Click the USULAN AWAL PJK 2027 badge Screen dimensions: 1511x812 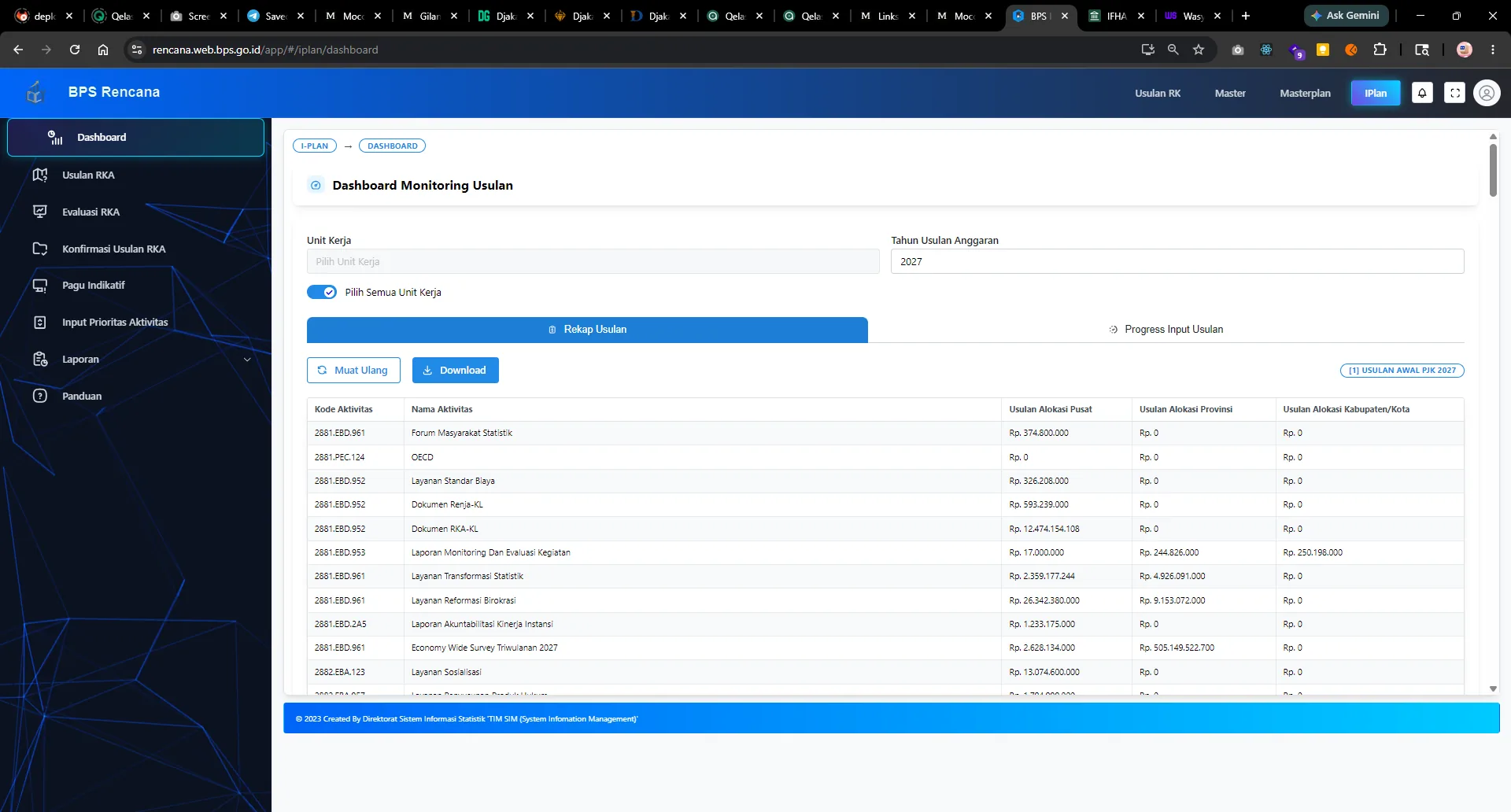click(x=1402, y=370)
